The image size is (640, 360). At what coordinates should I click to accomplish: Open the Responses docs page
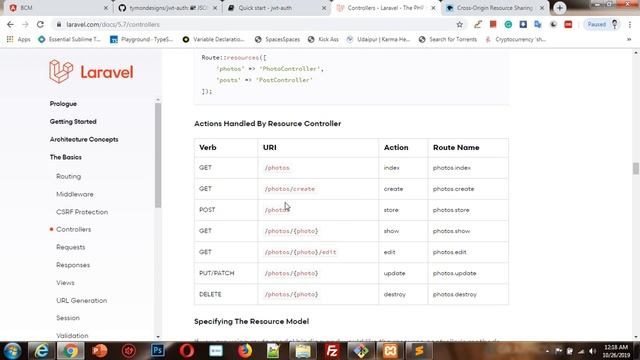(73, 265)
